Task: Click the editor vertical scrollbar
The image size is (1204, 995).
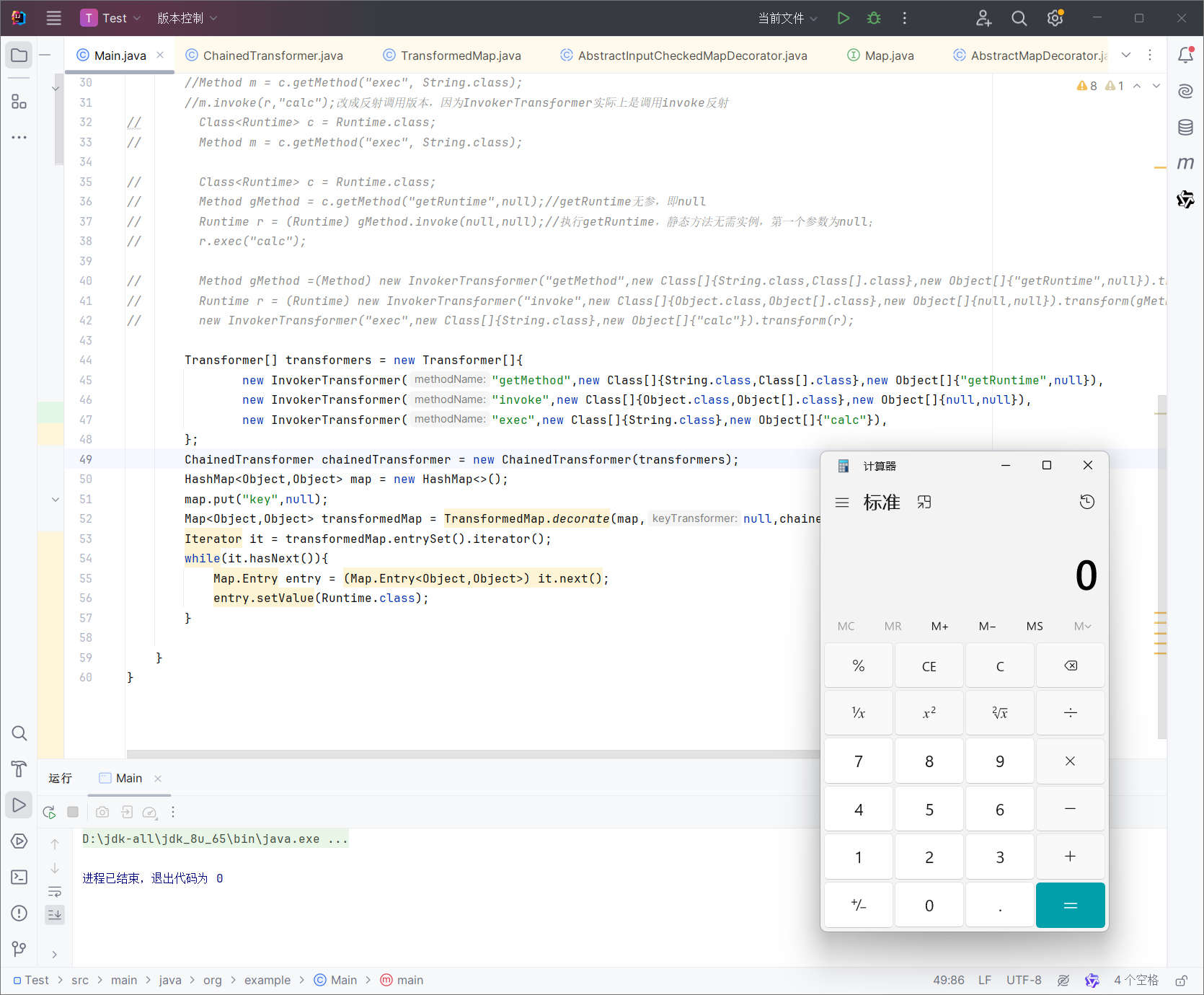Action: 1161,567
